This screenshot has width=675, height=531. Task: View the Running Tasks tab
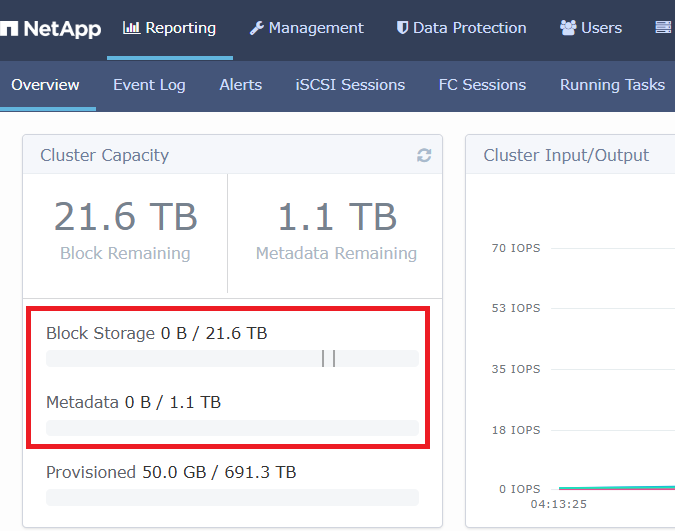[612, 85]
